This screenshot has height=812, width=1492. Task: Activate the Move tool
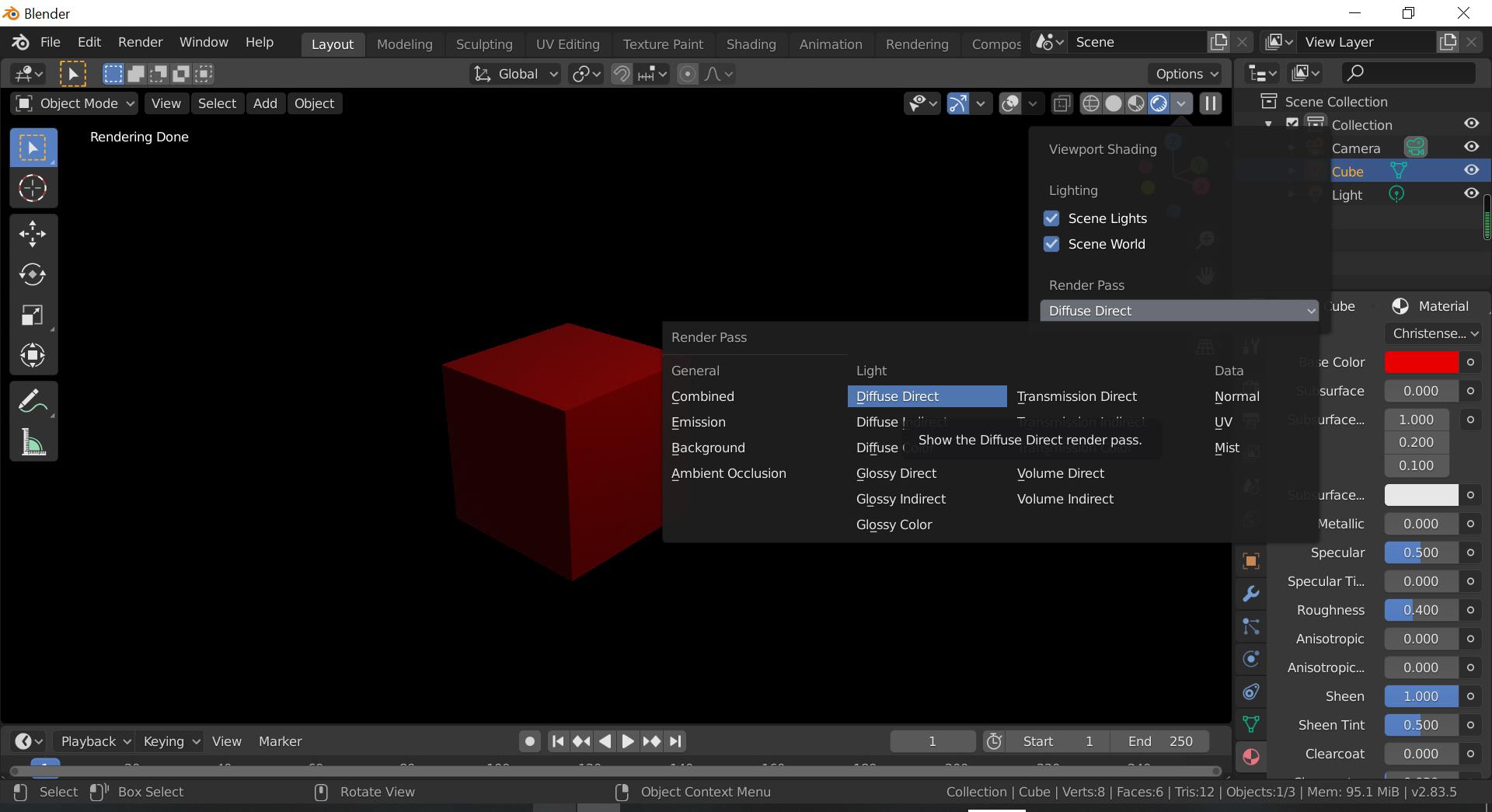pos(33,233)
